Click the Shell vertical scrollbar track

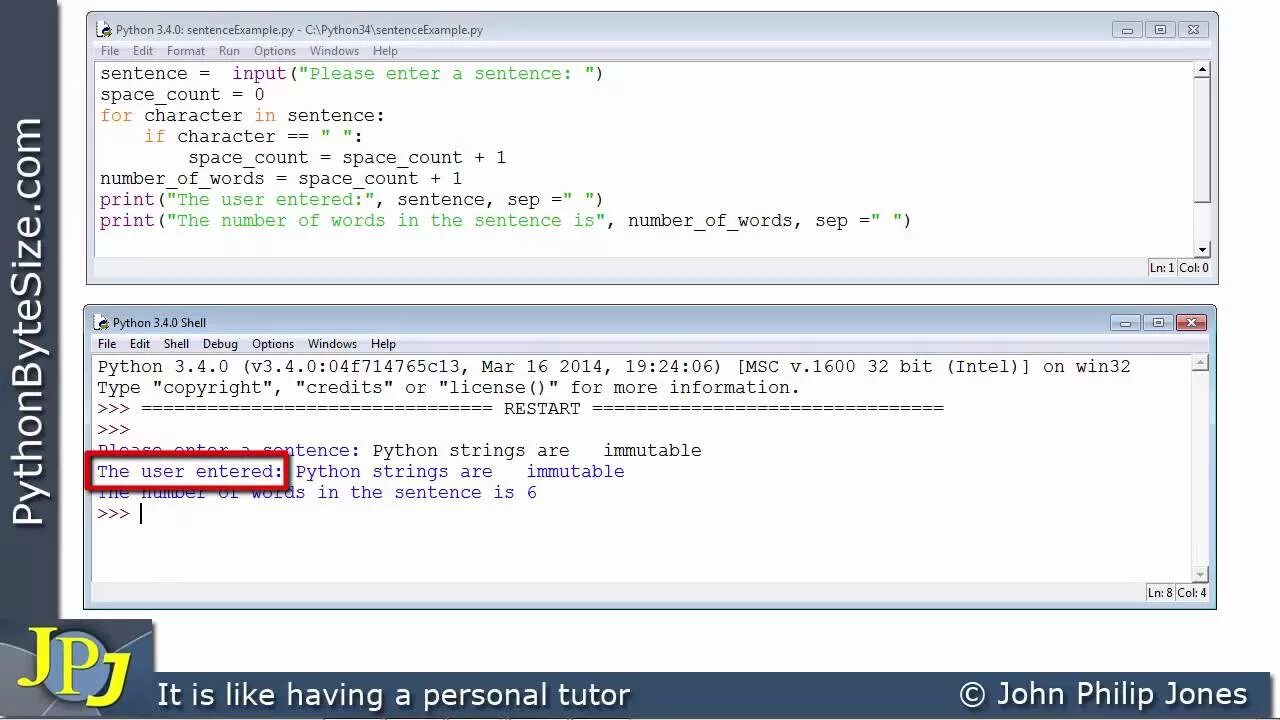coord(1201,469)
